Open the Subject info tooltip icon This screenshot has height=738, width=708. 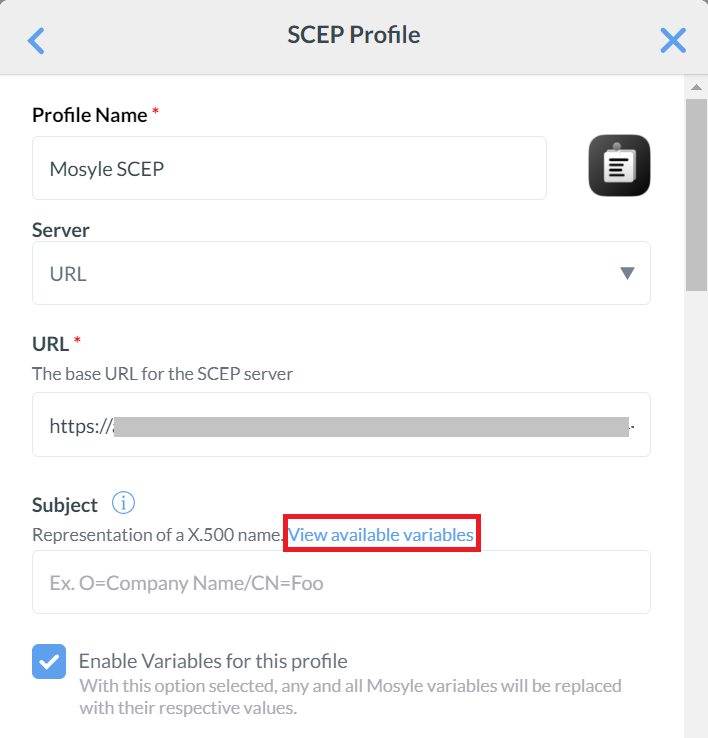pyautogui.click(x=123, y=503)
